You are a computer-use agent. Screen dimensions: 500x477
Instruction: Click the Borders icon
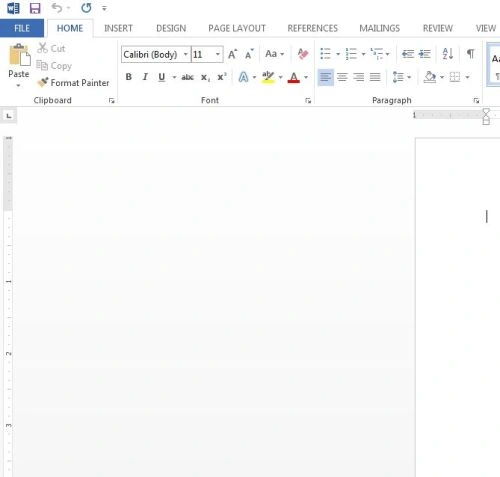(455, 77)
